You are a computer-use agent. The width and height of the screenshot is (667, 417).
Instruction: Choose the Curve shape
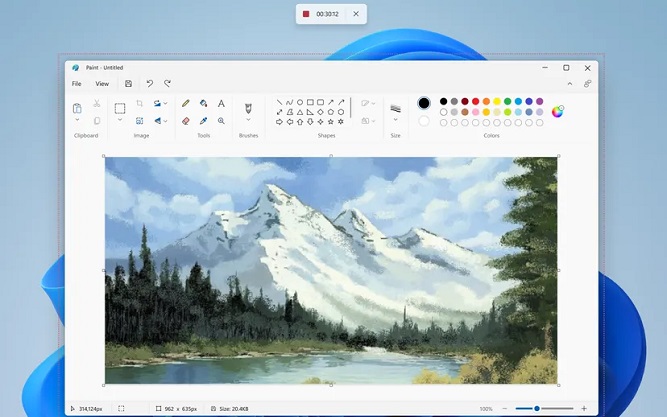pos(290,102)
